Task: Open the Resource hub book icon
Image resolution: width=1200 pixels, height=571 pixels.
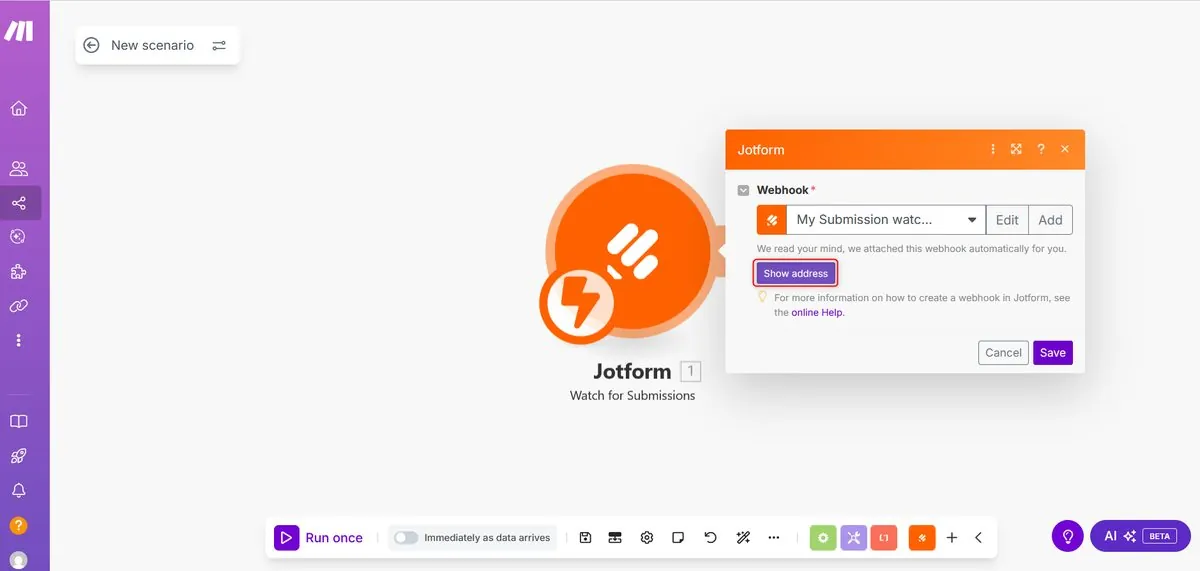Action: tap(18, 421)
